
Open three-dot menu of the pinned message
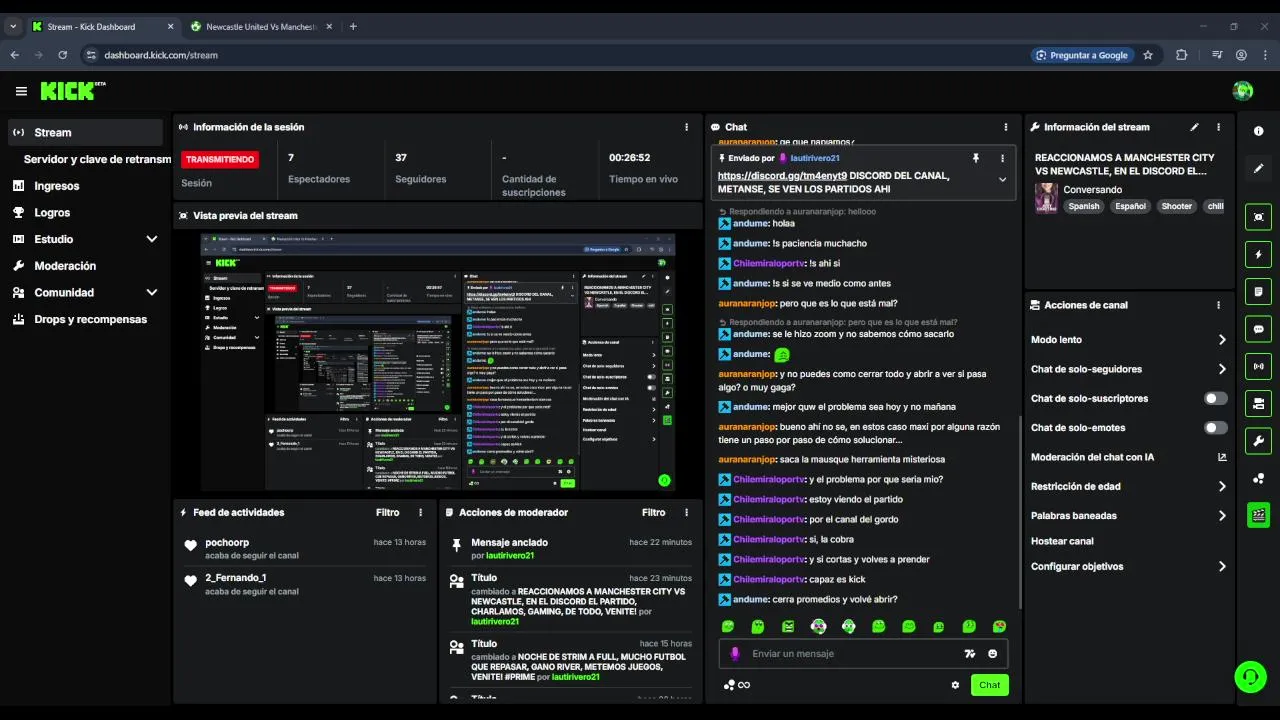[x=1002, y=158]
